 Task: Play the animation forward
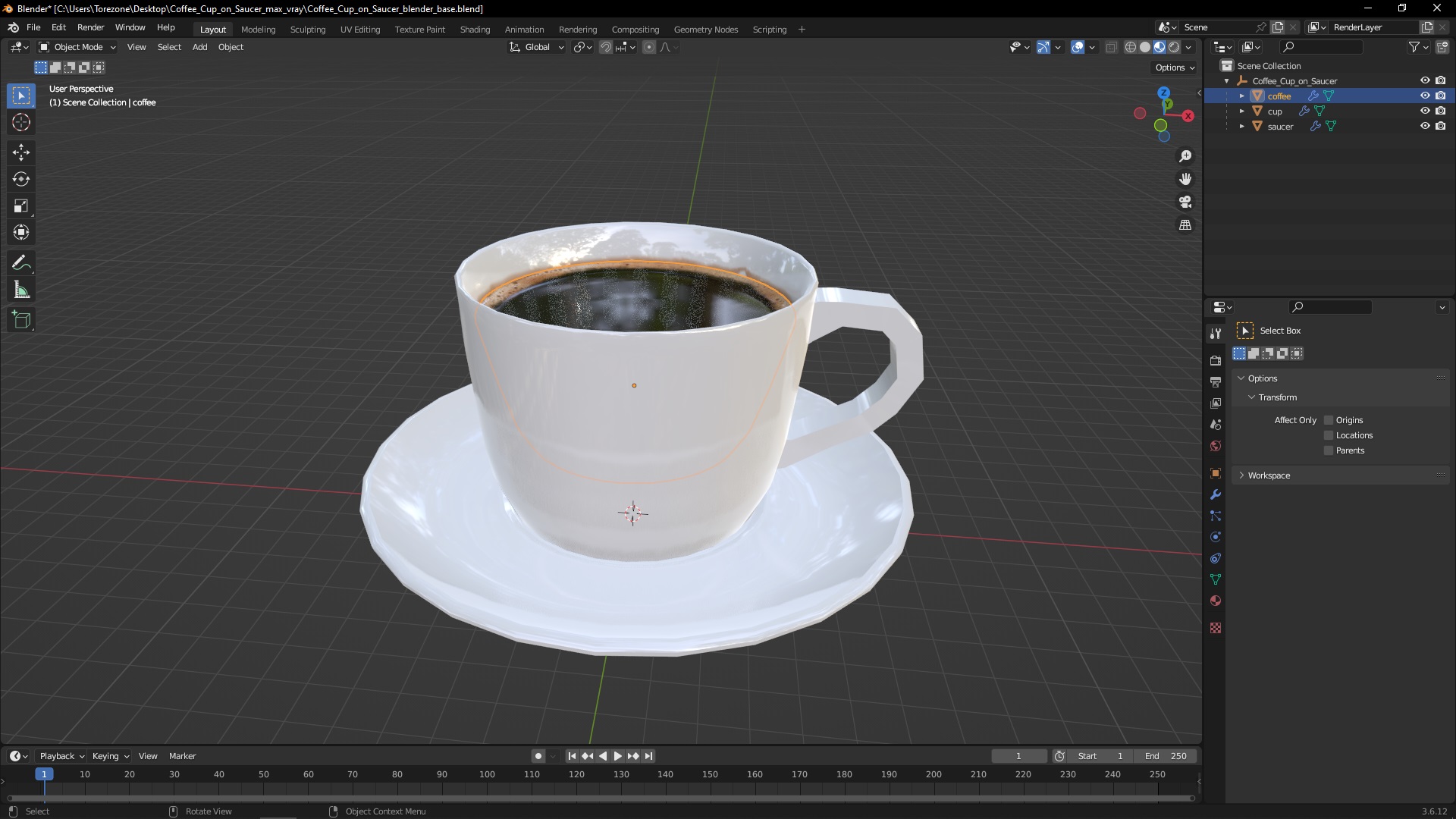(618, 756)
